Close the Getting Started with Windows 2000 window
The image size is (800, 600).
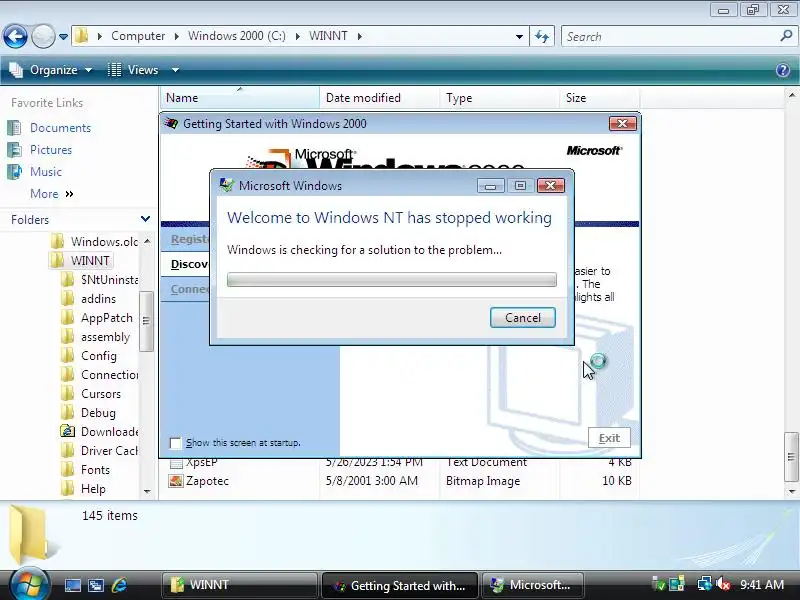click(x=622, y=123)
